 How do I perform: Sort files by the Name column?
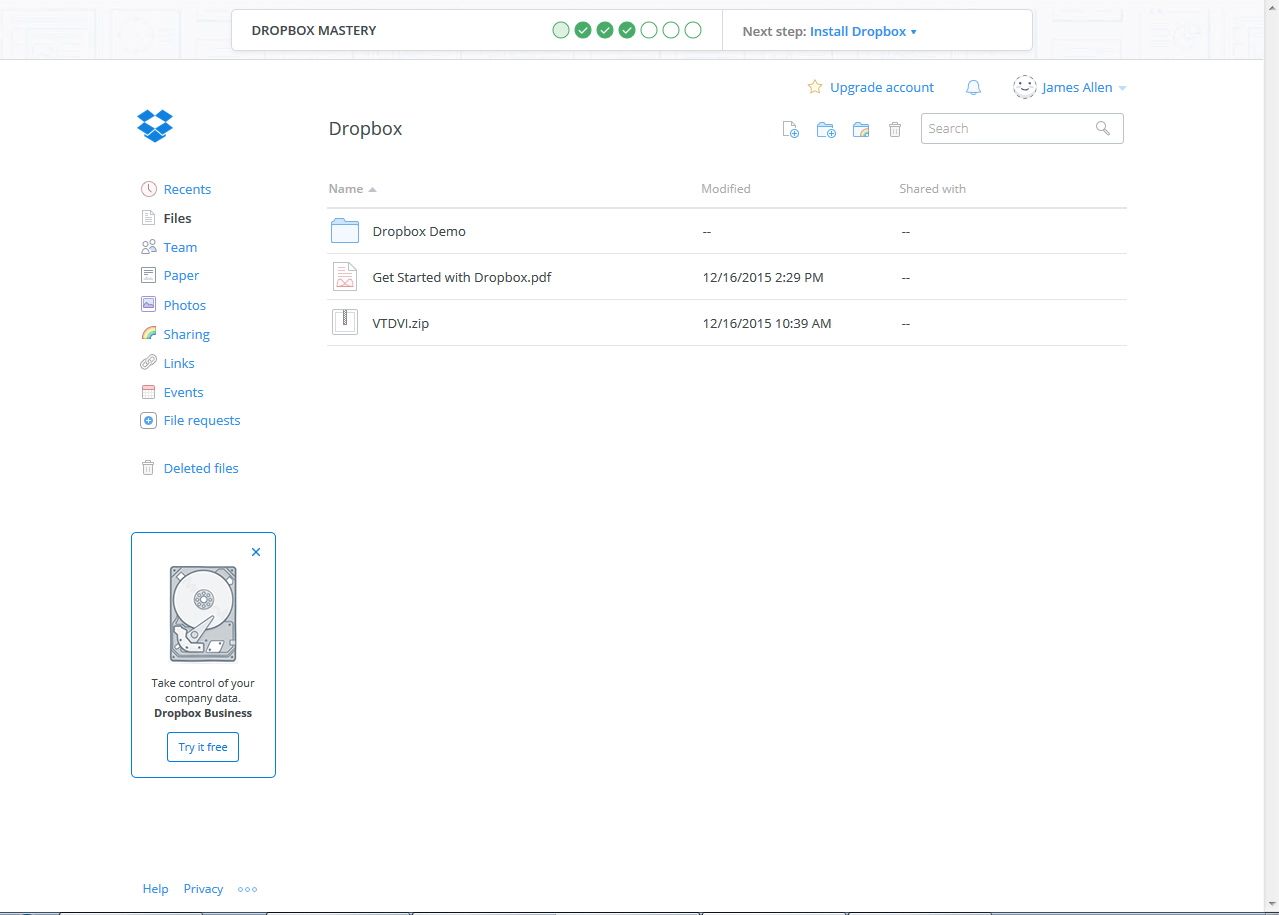pyautogui.click(x=346, y=189)
